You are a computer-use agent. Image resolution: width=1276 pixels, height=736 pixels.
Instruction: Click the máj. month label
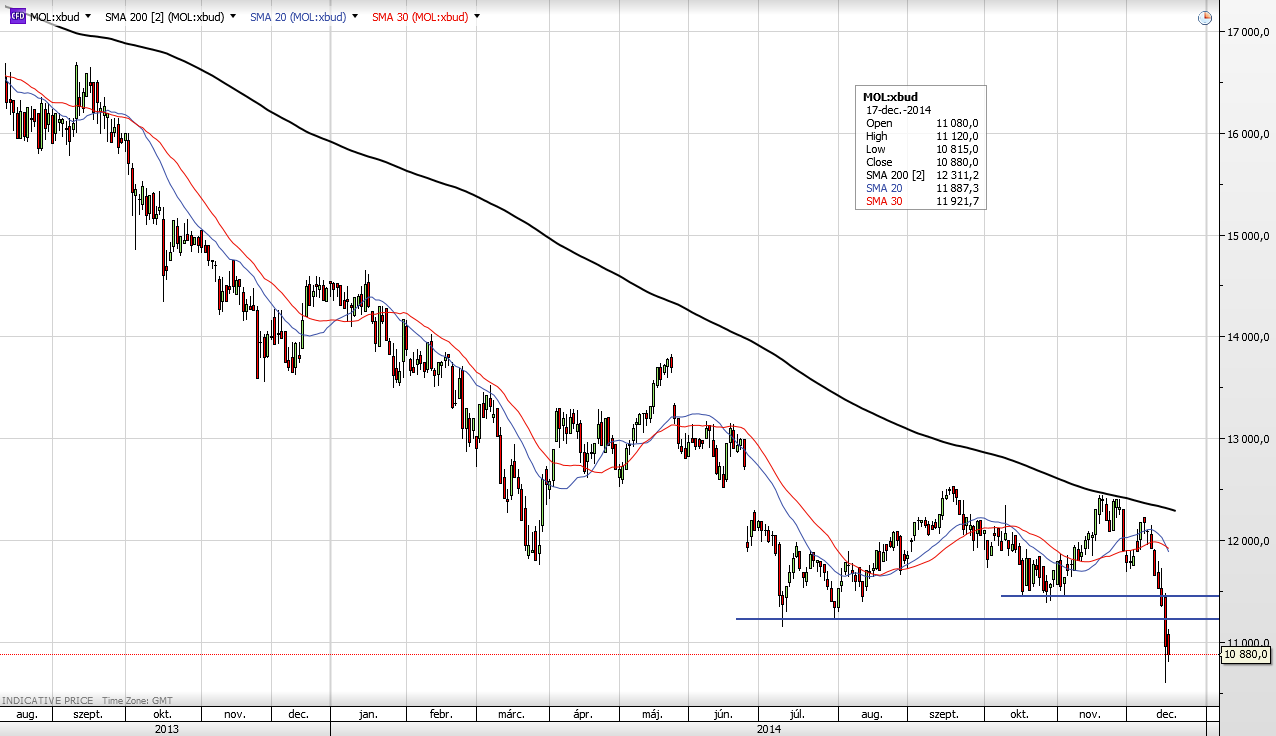click(653, 715)
